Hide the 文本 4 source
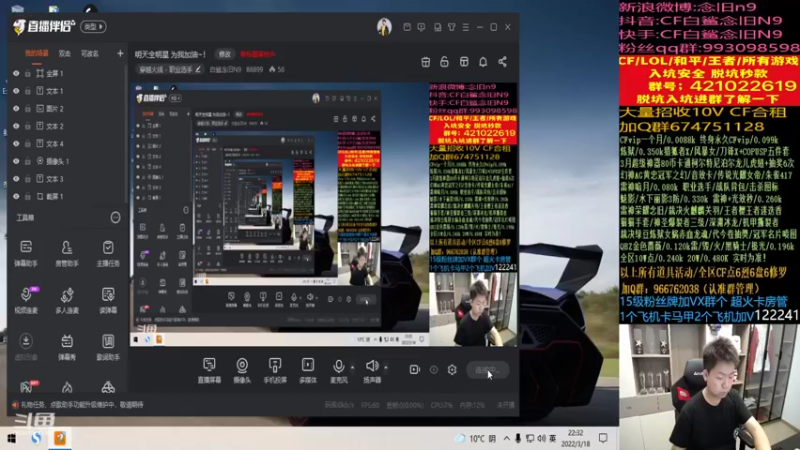Viewport: 800px width, 450px height. [16, 144]
